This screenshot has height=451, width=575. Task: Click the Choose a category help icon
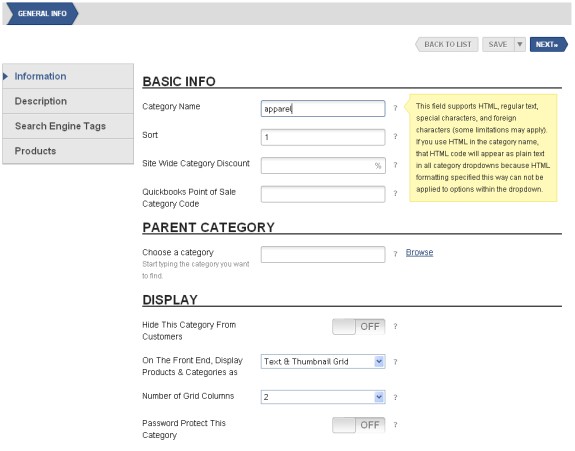pyautogui.click(x=395, y=254)
